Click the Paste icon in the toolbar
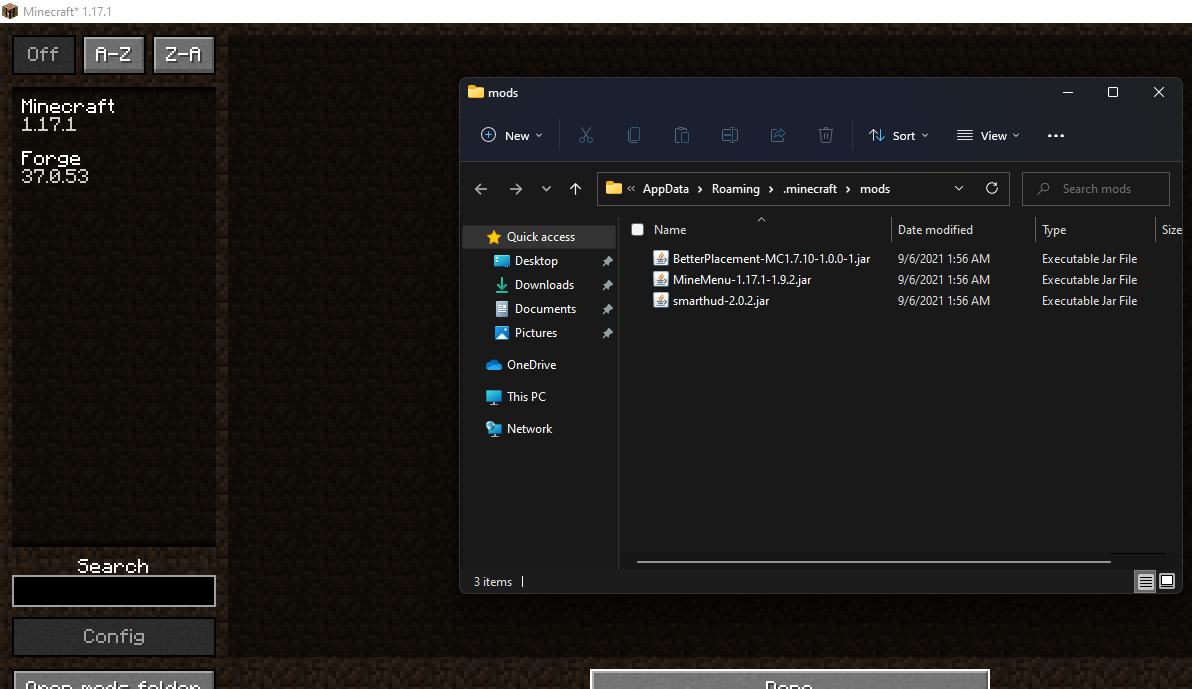The width and height of the screenshot is (1192, 689). (x=682, y=135)
